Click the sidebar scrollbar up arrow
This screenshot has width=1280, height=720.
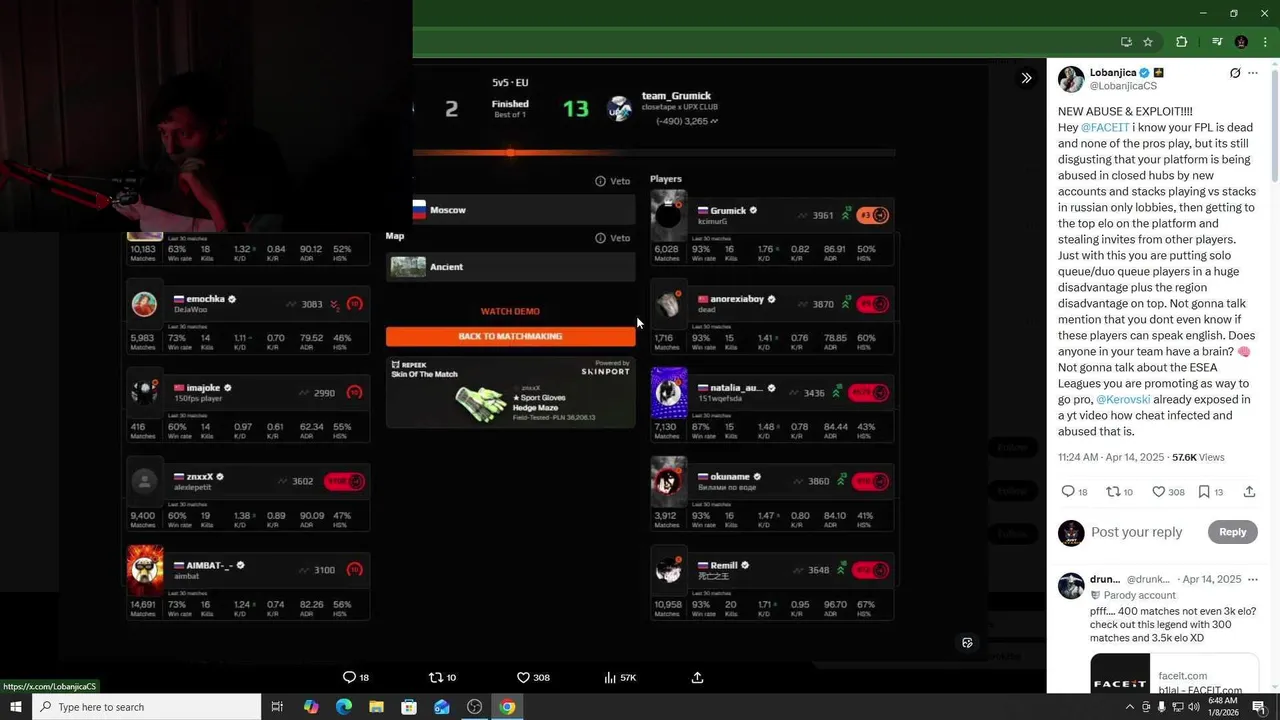pyautogui.click(x=1274, y=65)
